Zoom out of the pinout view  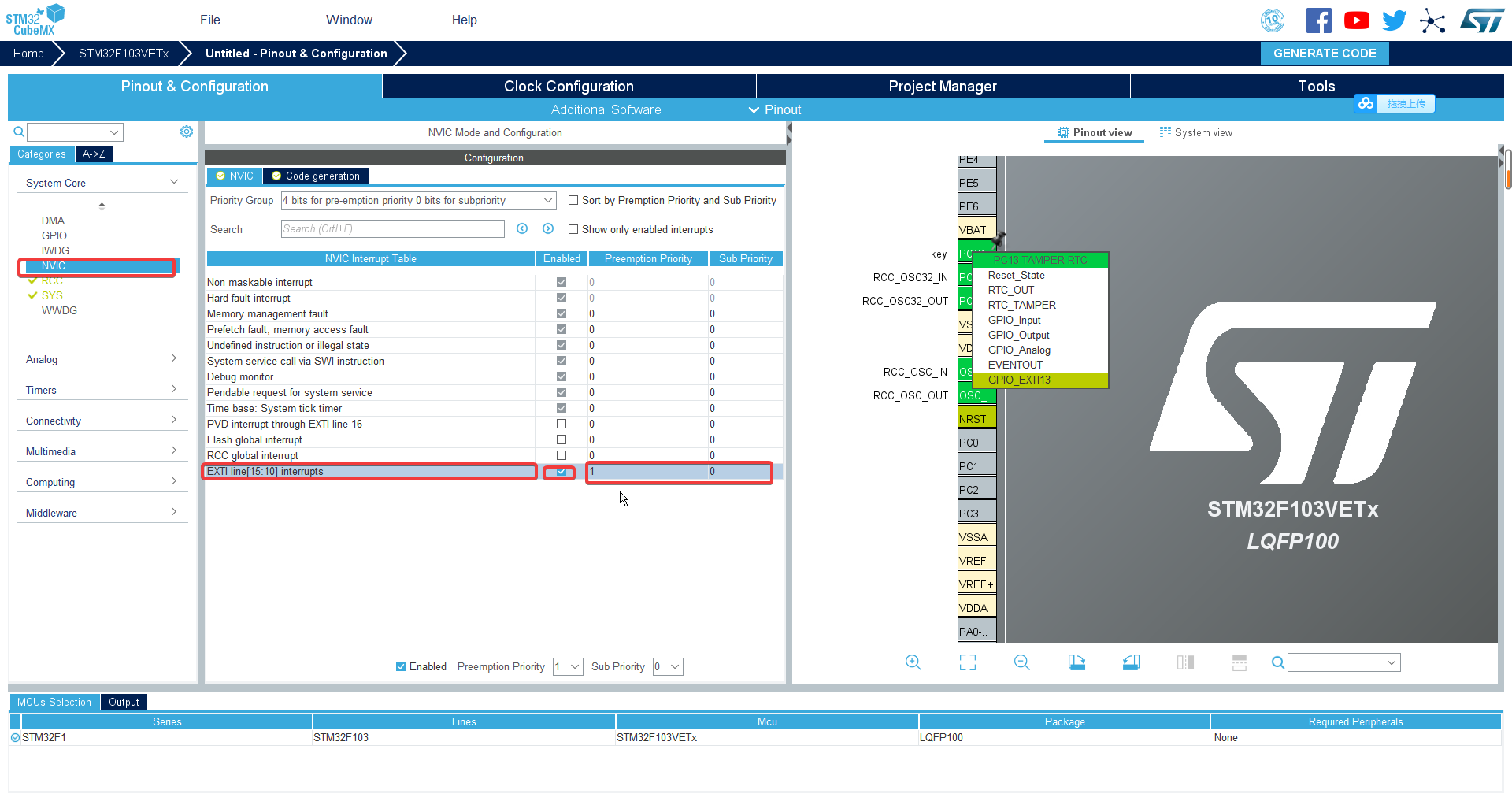click(1022, 662)
